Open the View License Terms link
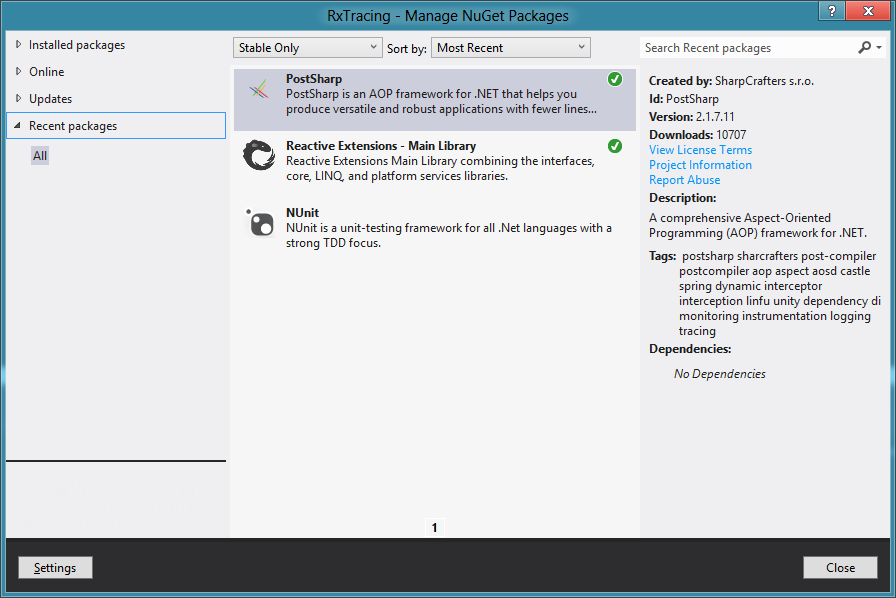 pyautogui.click(x=700, y=149)
